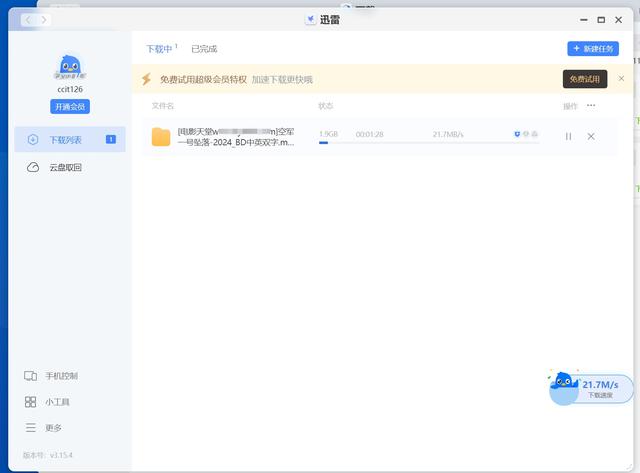Click the 状态 column header
This screenshot has width=640, height=473.
pos(325,106)
